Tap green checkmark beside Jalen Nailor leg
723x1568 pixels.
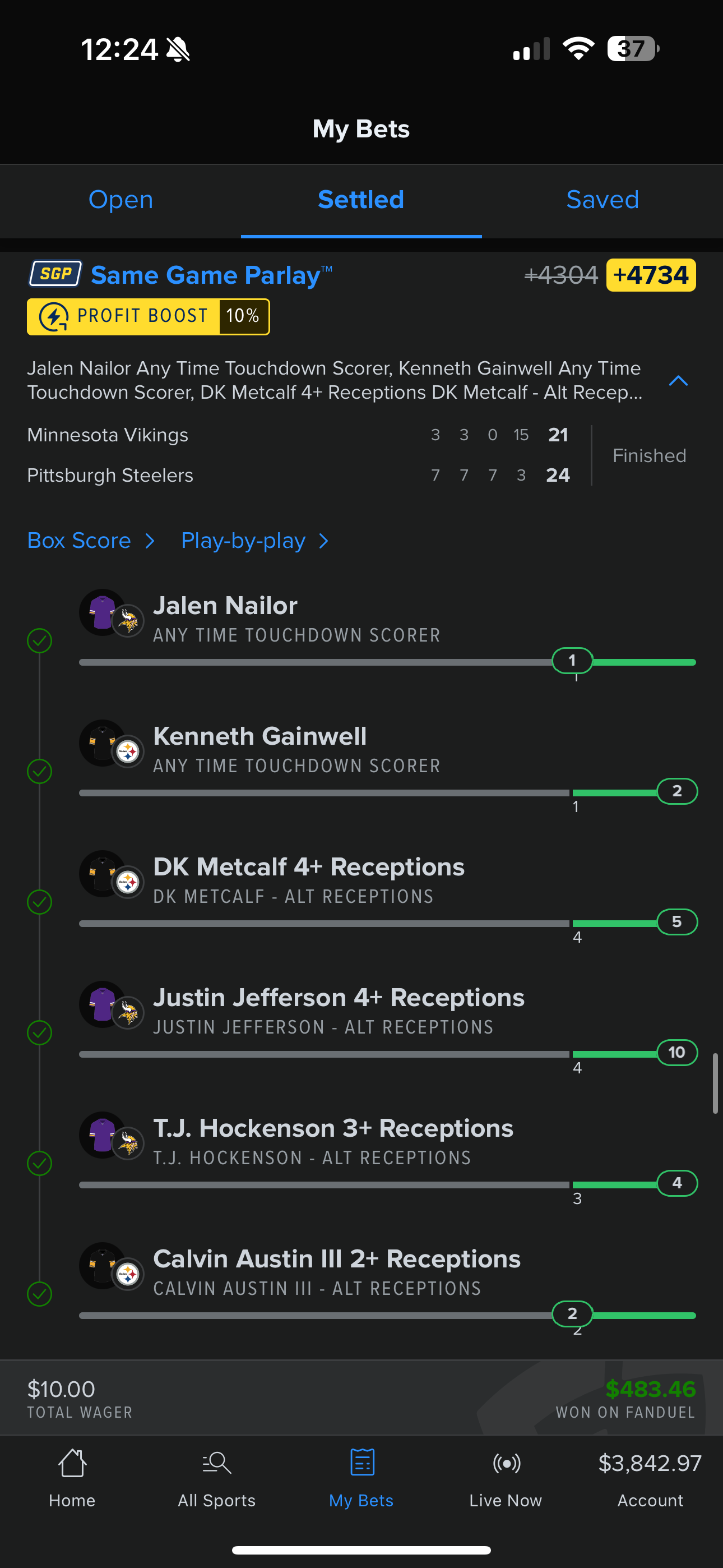click(x=40, y=640)
